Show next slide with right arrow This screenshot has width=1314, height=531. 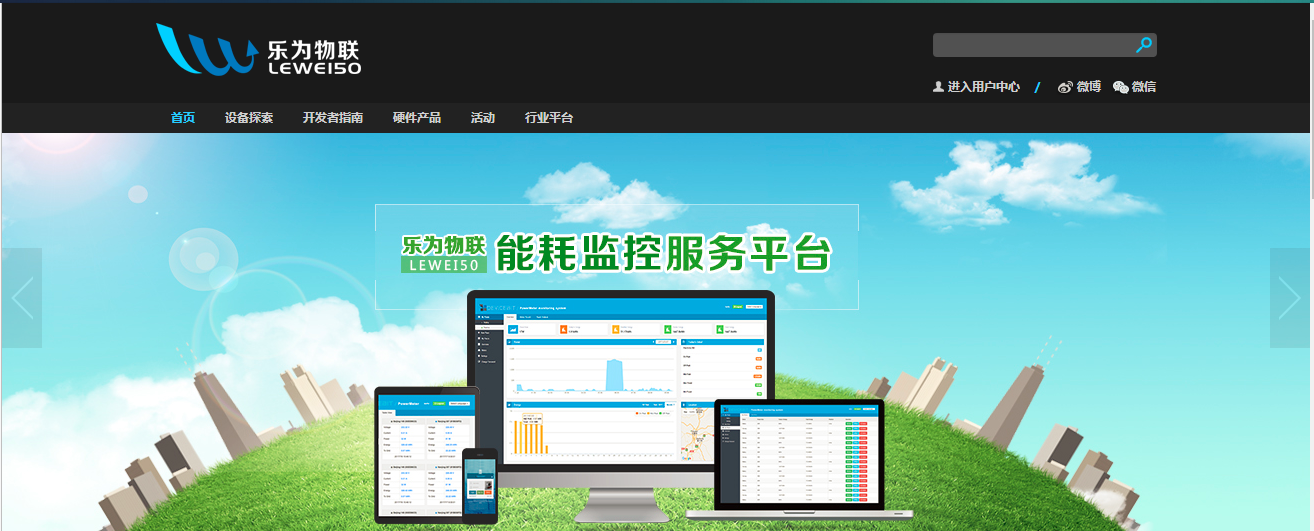click(1290, 298)
